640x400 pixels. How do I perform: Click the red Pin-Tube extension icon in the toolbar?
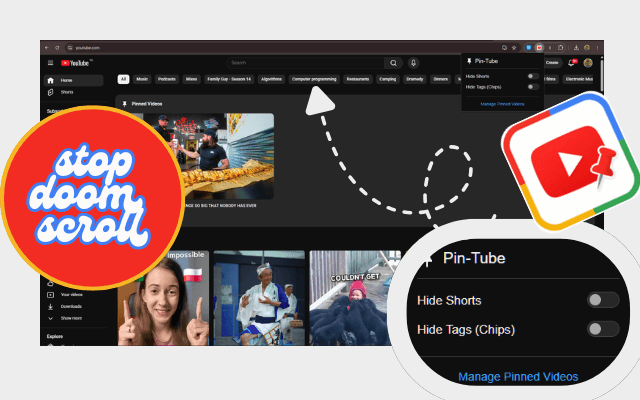point(539,48)
